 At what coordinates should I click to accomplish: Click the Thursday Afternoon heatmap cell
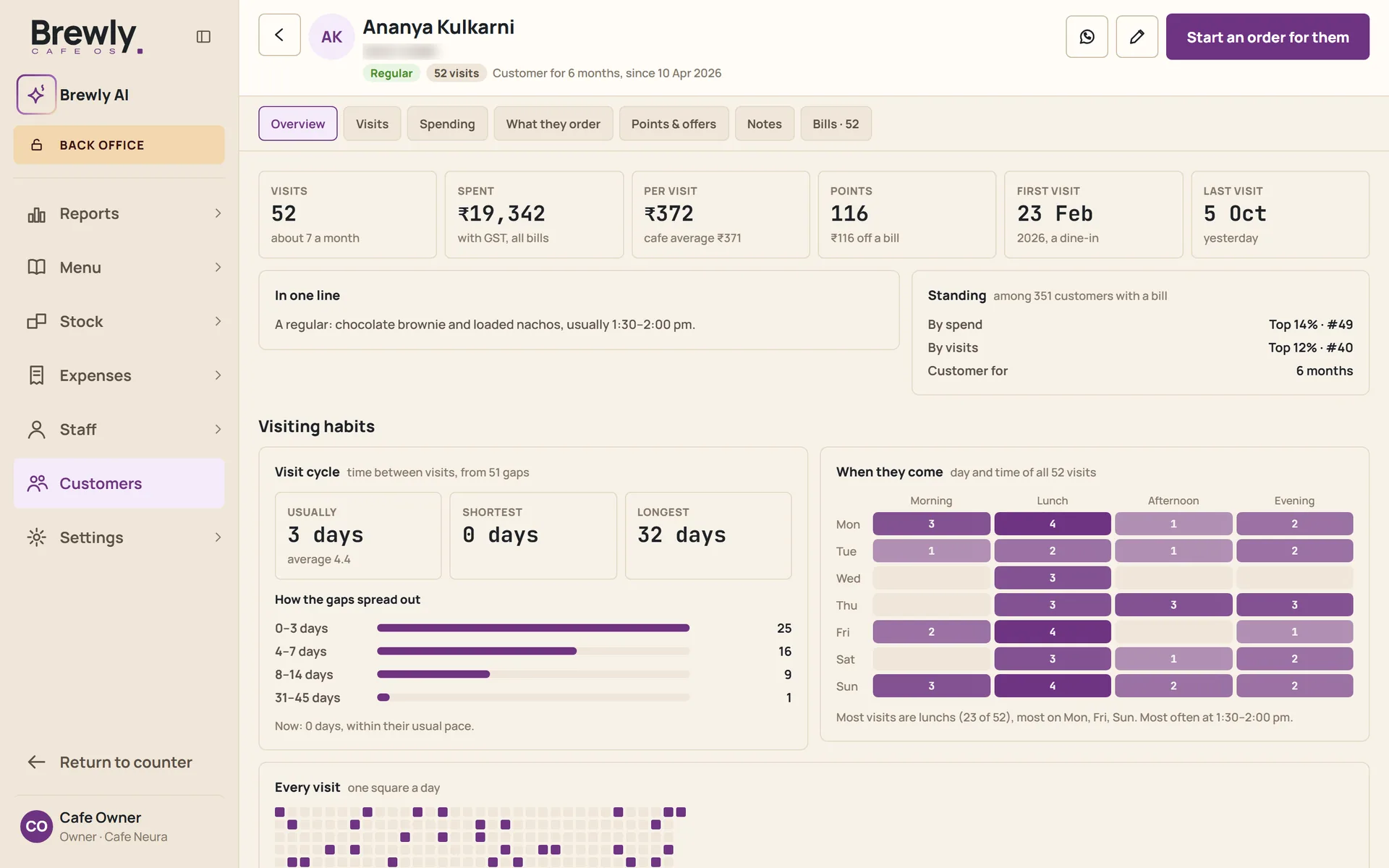pyautogui.click(x=1173, y=605)
